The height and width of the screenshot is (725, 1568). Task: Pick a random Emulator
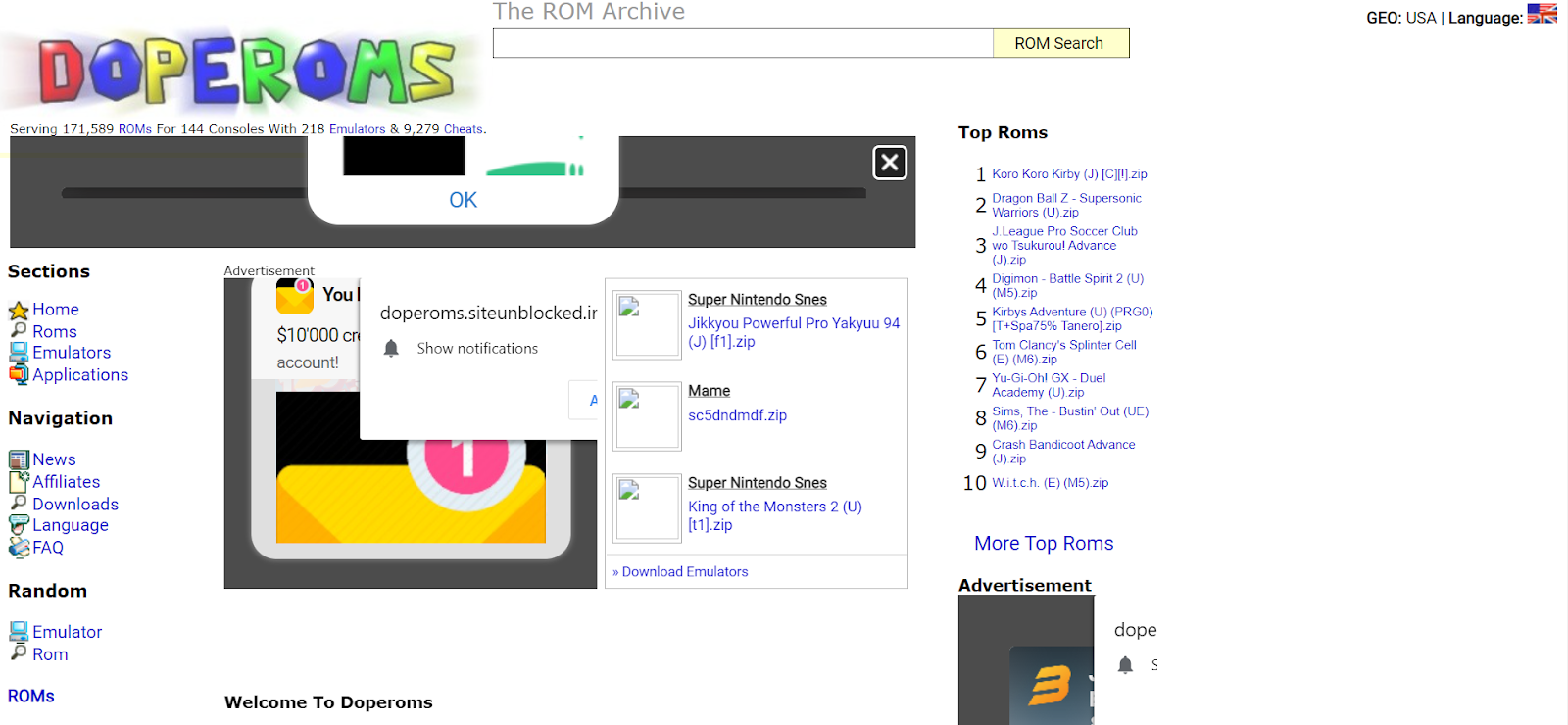[68, 632]
